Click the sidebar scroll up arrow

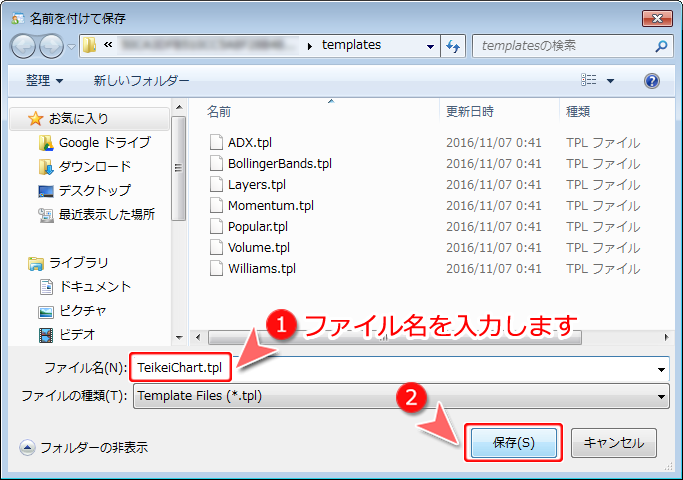coord(179,107)
